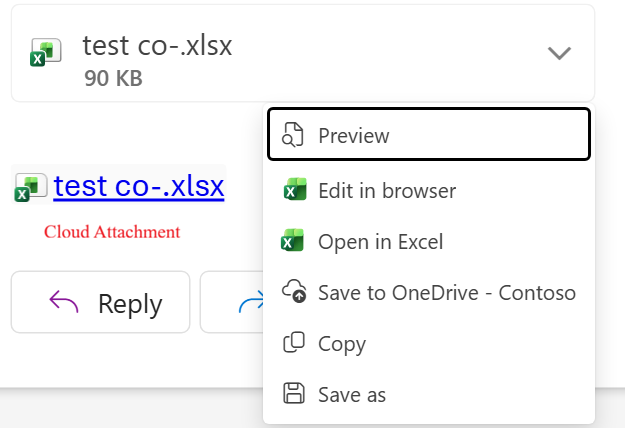Click the Excel icon beside Edit in browser
Image resolution: width=640 pixels, height=428 pixels.
[x=295, y=189]
